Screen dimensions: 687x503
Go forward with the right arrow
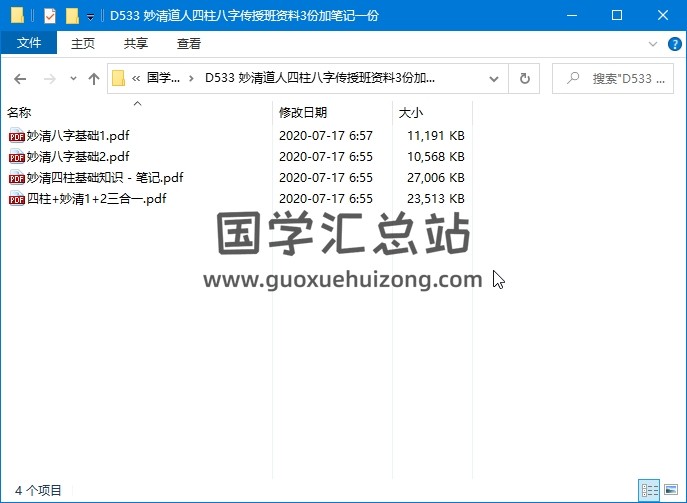(x=50, y=79)
